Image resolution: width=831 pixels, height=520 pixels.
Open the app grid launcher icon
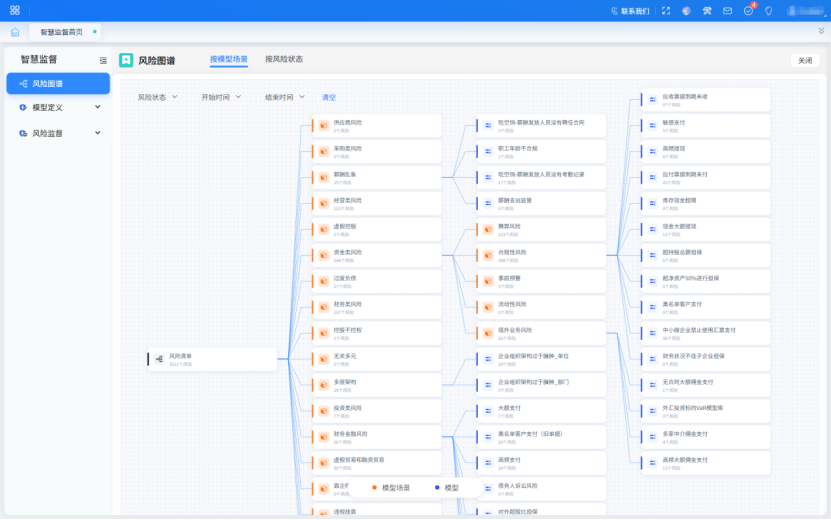[15, 10]
